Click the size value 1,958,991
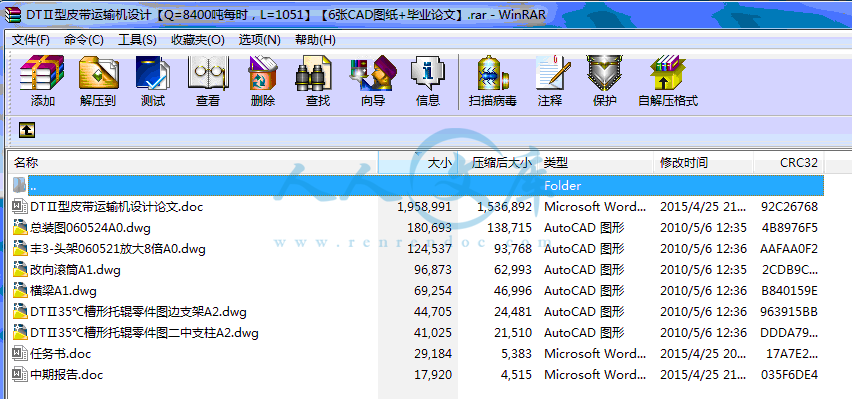This screenshot has height=399, width=852. (x=424, y=207)
